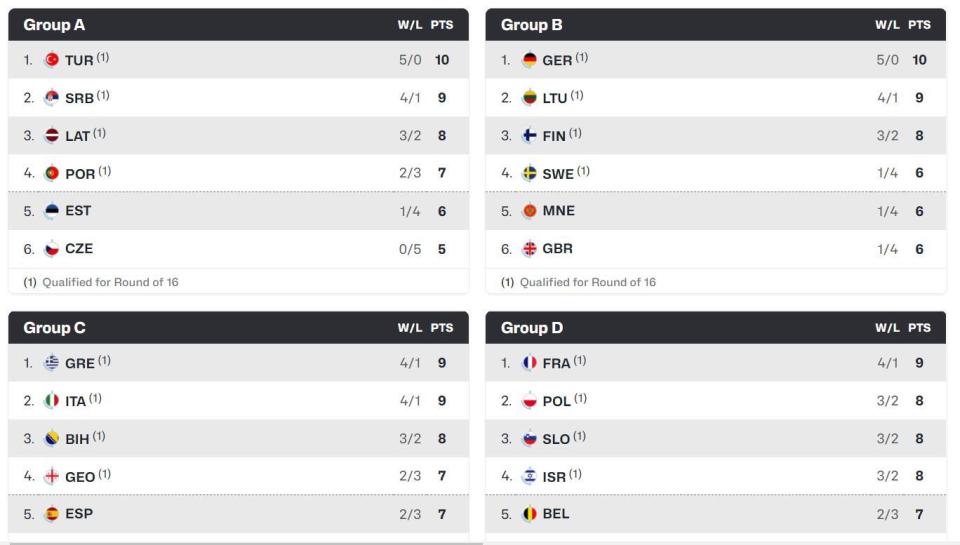Click Turkey flag icon in Group A
This screenshot has width=960, height=545.
52,59
